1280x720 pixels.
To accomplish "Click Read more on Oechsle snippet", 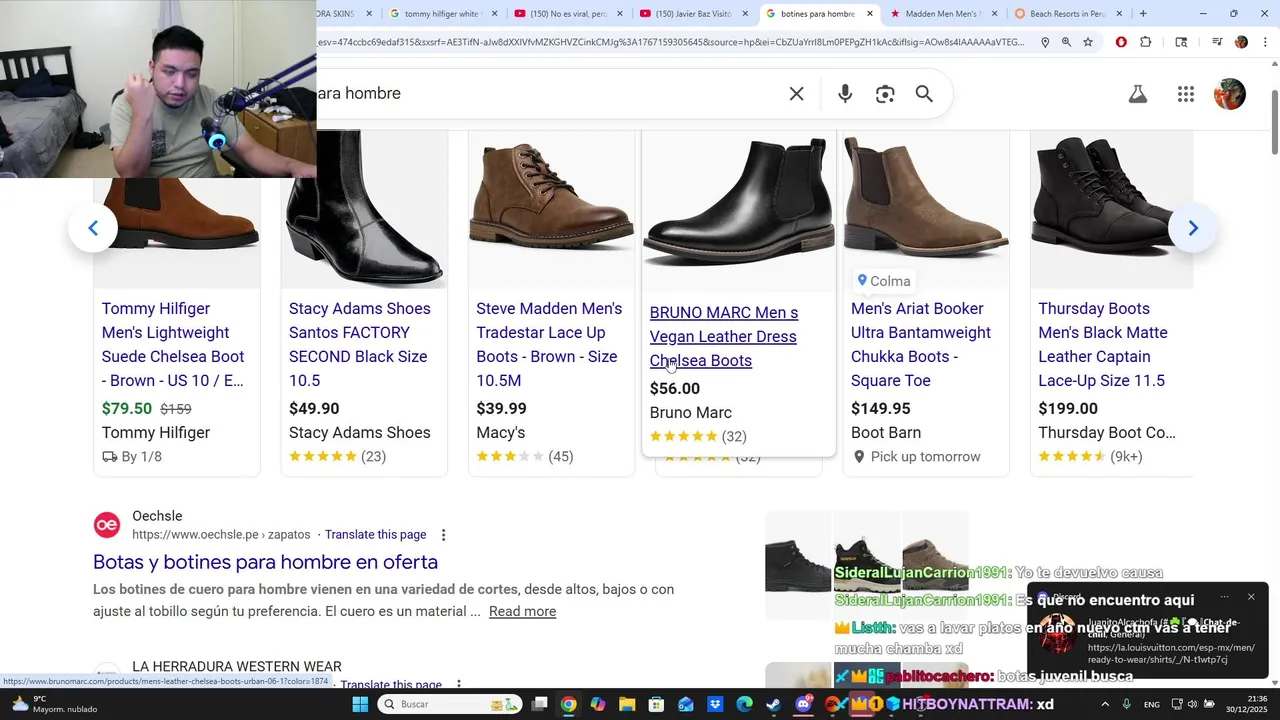I will (x=522, y=611).
